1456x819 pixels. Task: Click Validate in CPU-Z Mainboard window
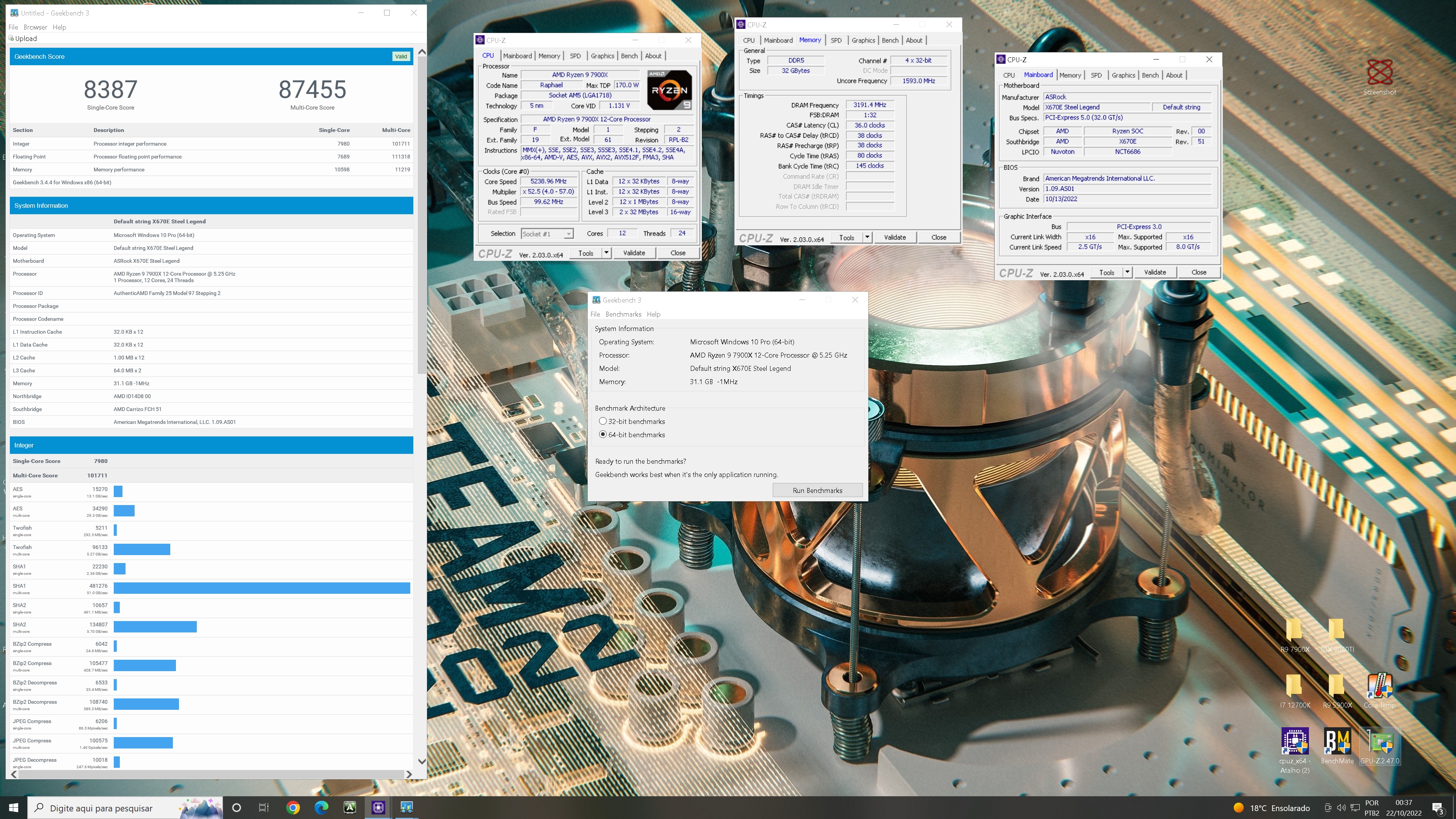click(1155, 272)
